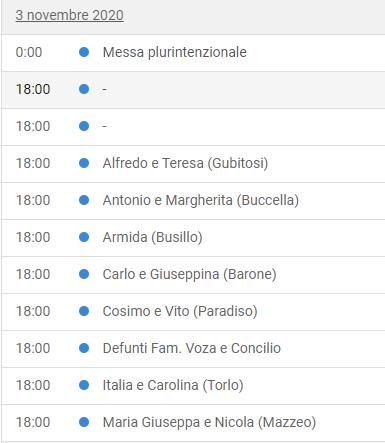Open the Alfredo e Teresa (Gubitosi) event
385x443 pixels.
point(185,163)
